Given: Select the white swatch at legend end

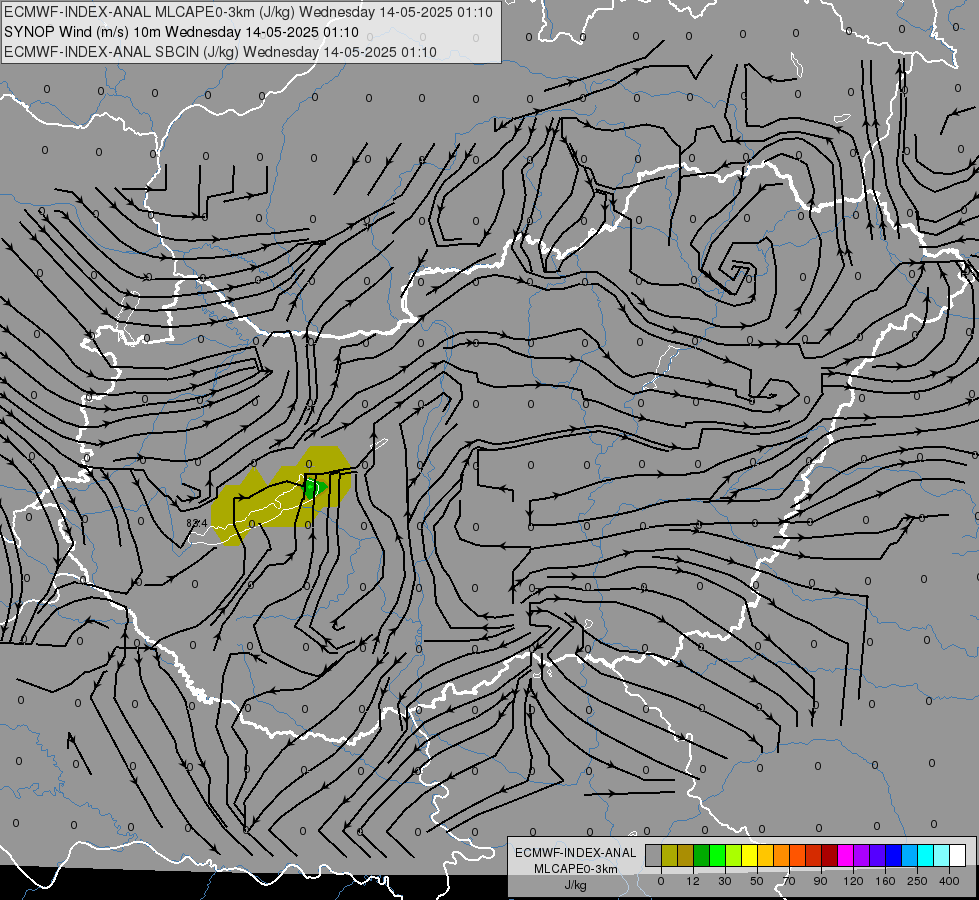Looking at the screenshot, I should click(958, 855).
